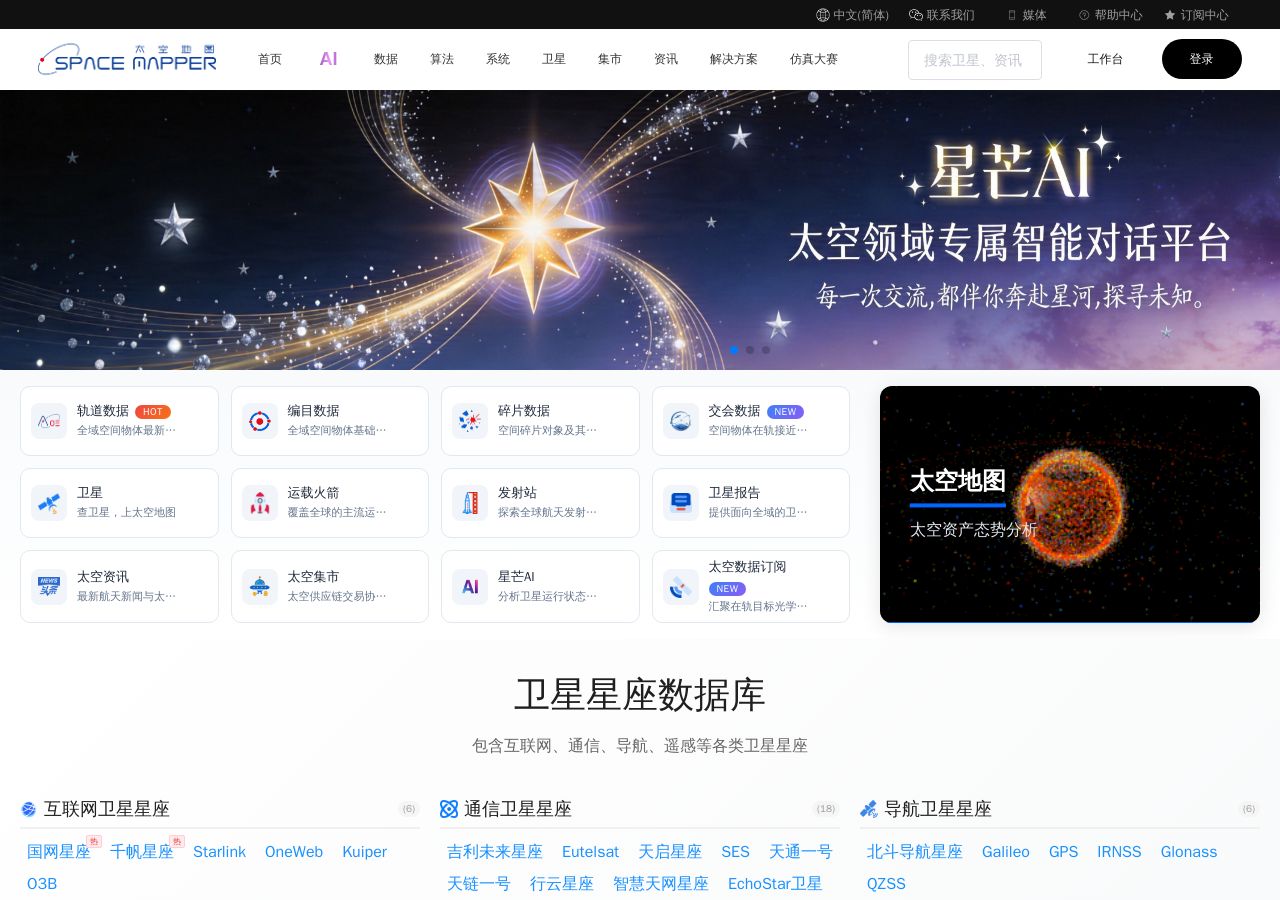
Task: Open the 集市 nav item
Action: (610, 59)
